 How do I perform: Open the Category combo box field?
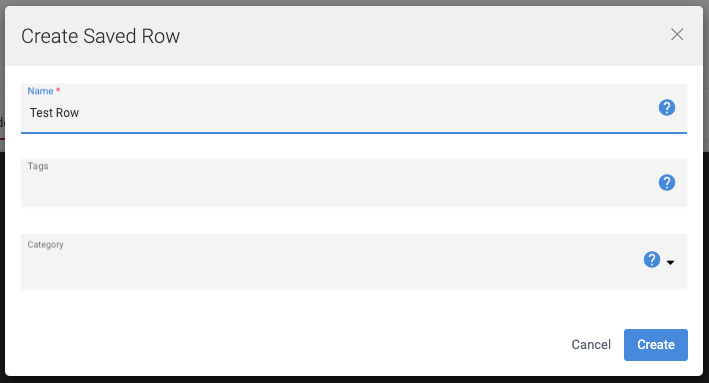[x=354, y=261]
